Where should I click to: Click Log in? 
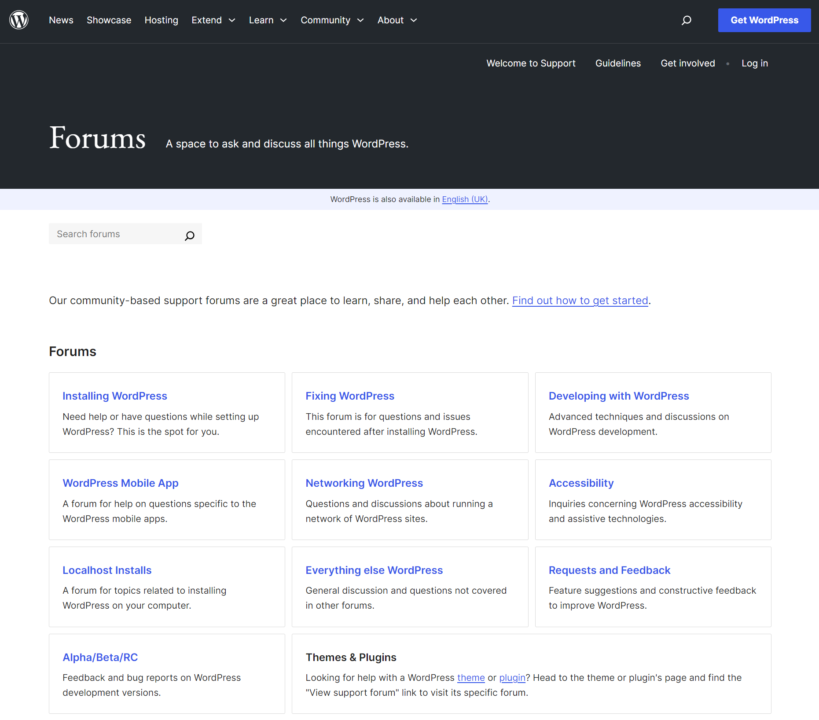(x=754, y=63)
